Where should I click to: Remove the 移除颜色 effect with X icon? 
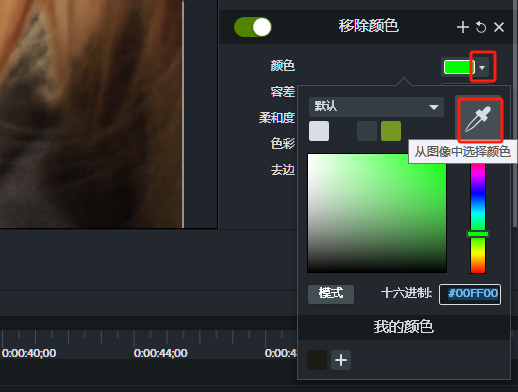tap(499, 27)
